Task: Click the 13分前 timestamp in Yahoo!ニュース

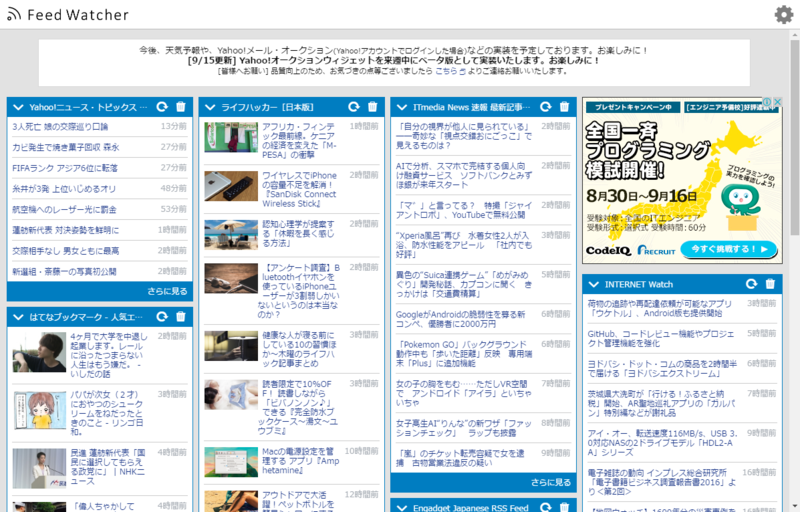Action: tap(173, 126)
